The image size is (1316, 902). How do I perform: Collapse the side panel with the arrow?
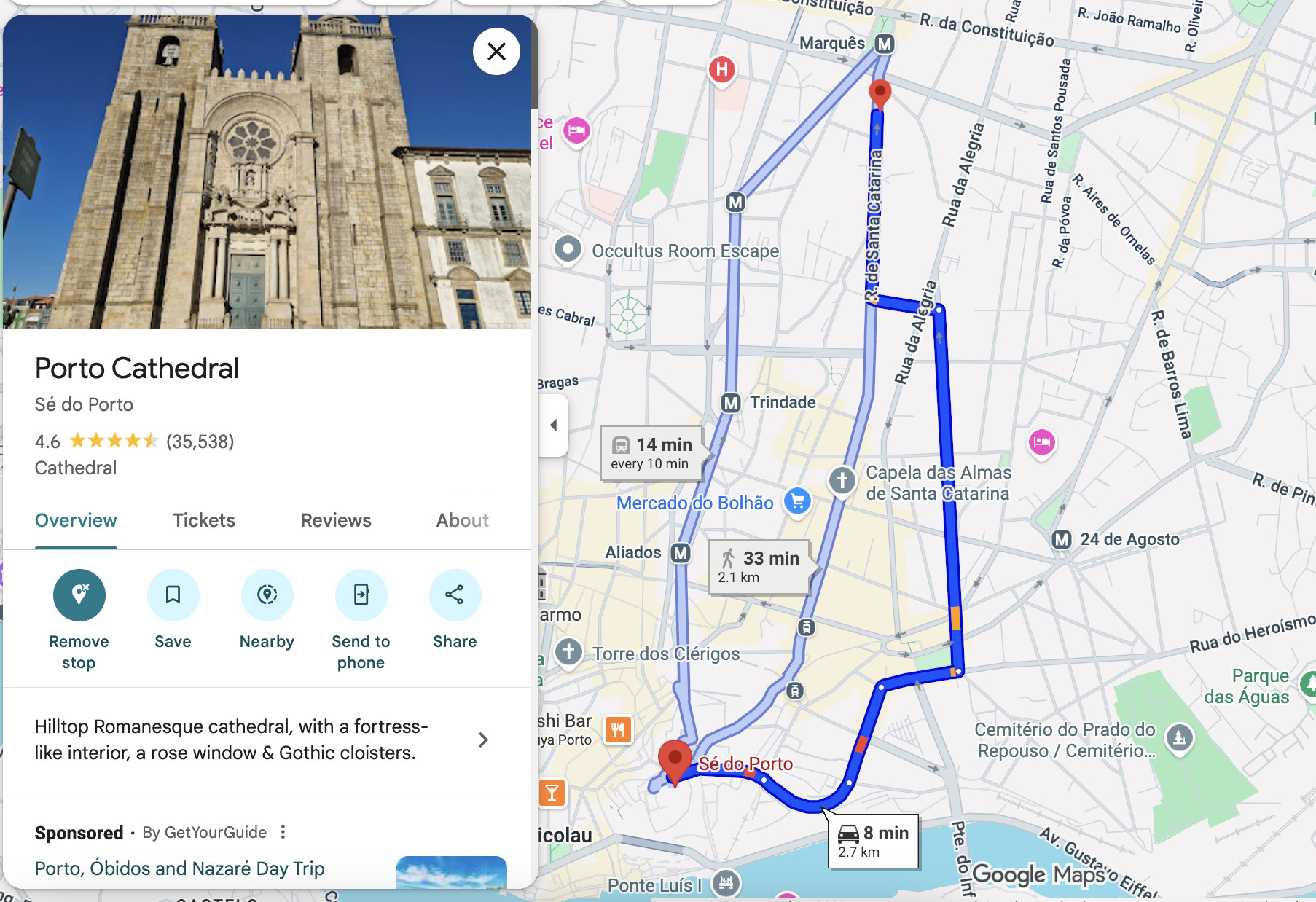tap(553, 425)
